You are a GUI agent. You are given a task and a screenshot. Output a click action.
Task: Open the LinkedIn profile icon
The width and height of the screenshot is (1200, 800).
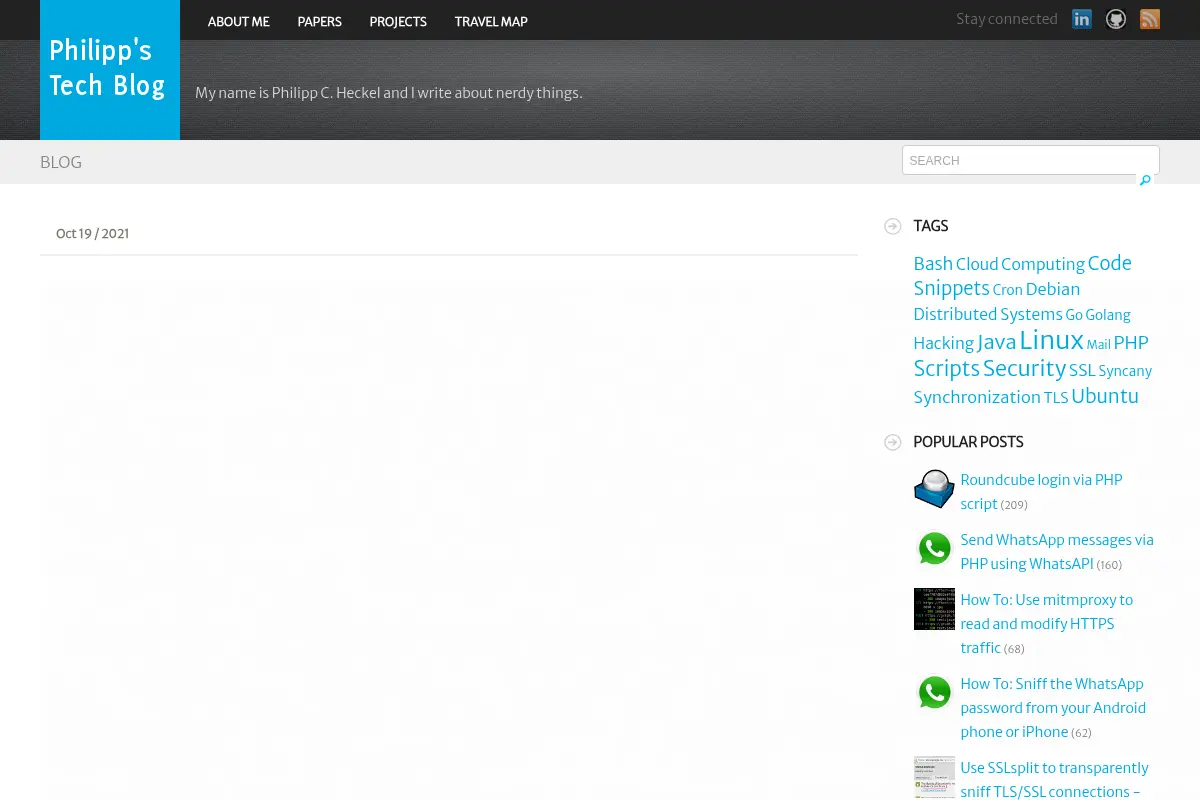1082,19
